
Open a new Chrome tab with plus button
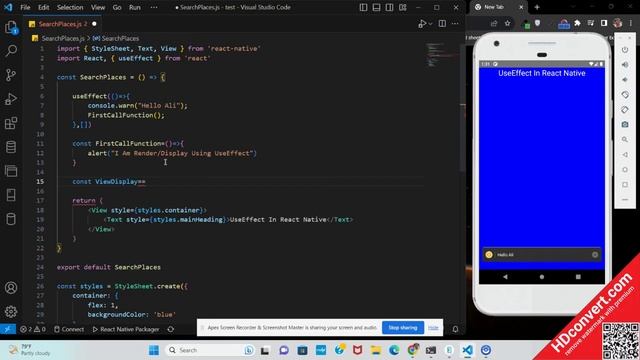537,7
